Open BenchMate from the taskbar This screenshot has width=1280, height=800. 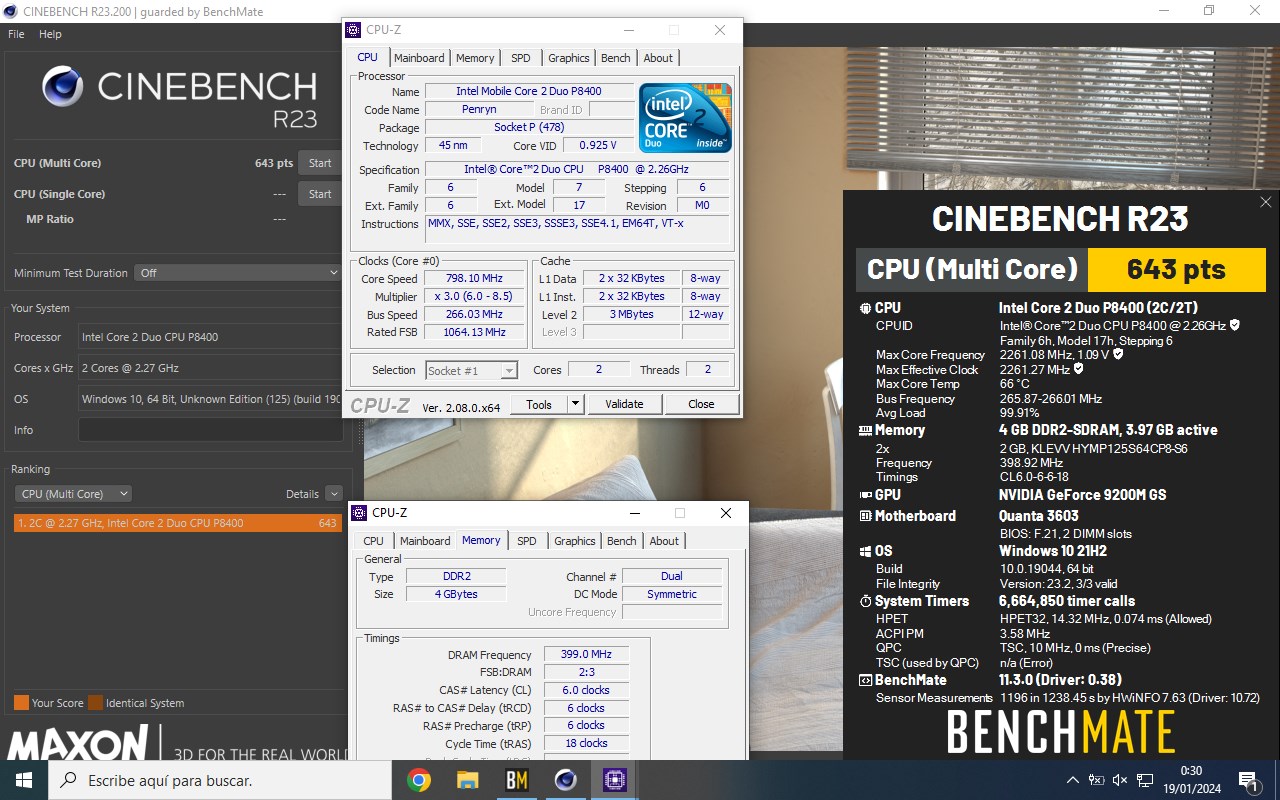click(x=517, y=780)
